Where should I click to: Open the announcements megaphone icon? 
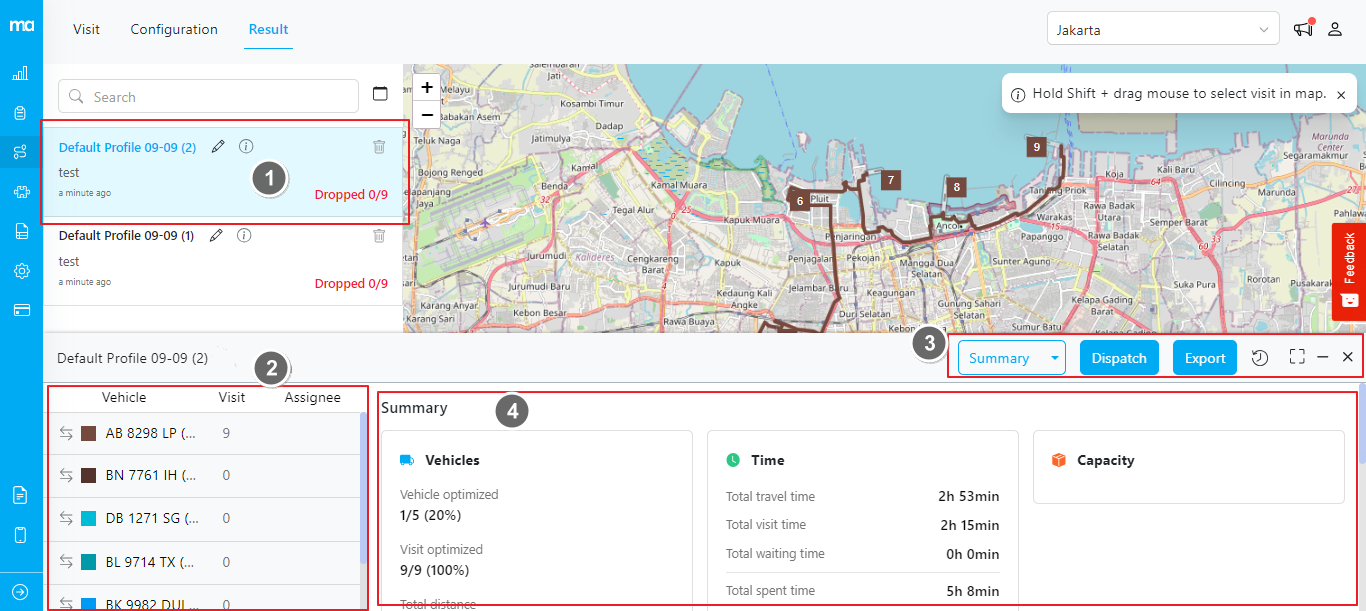tap(1303, 29)
